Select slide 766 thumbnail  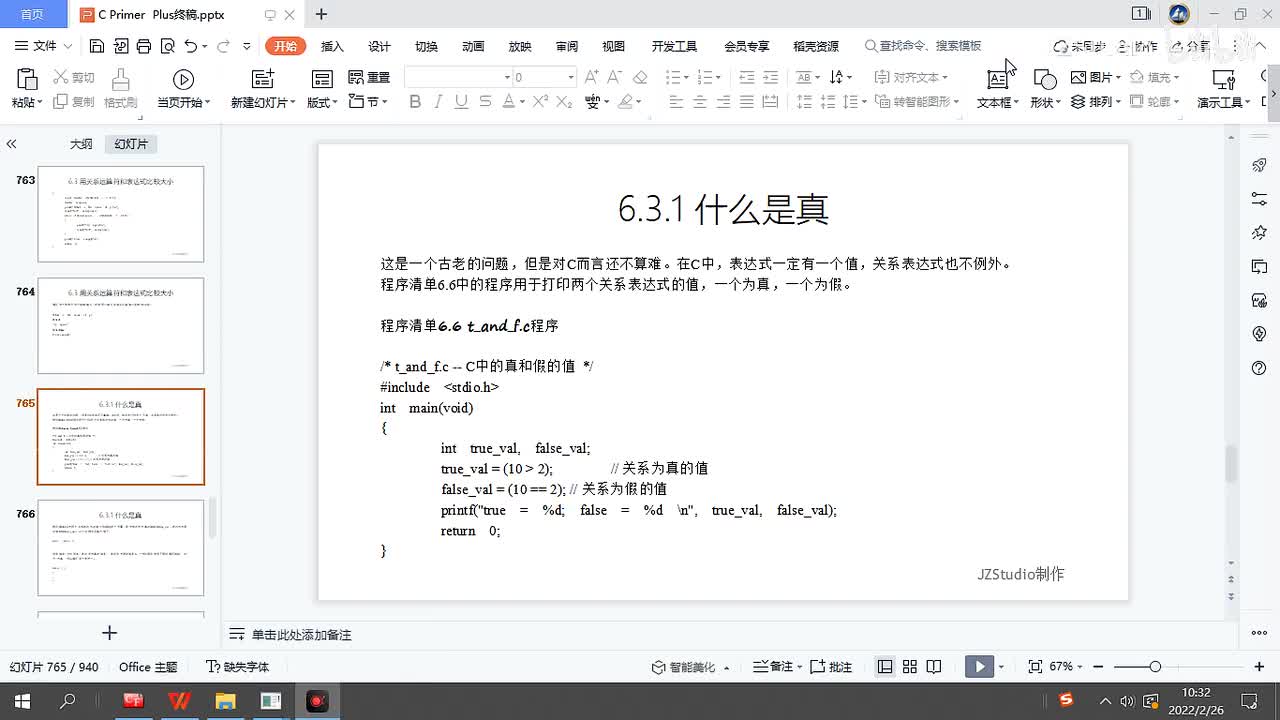(x=120, y=548)
